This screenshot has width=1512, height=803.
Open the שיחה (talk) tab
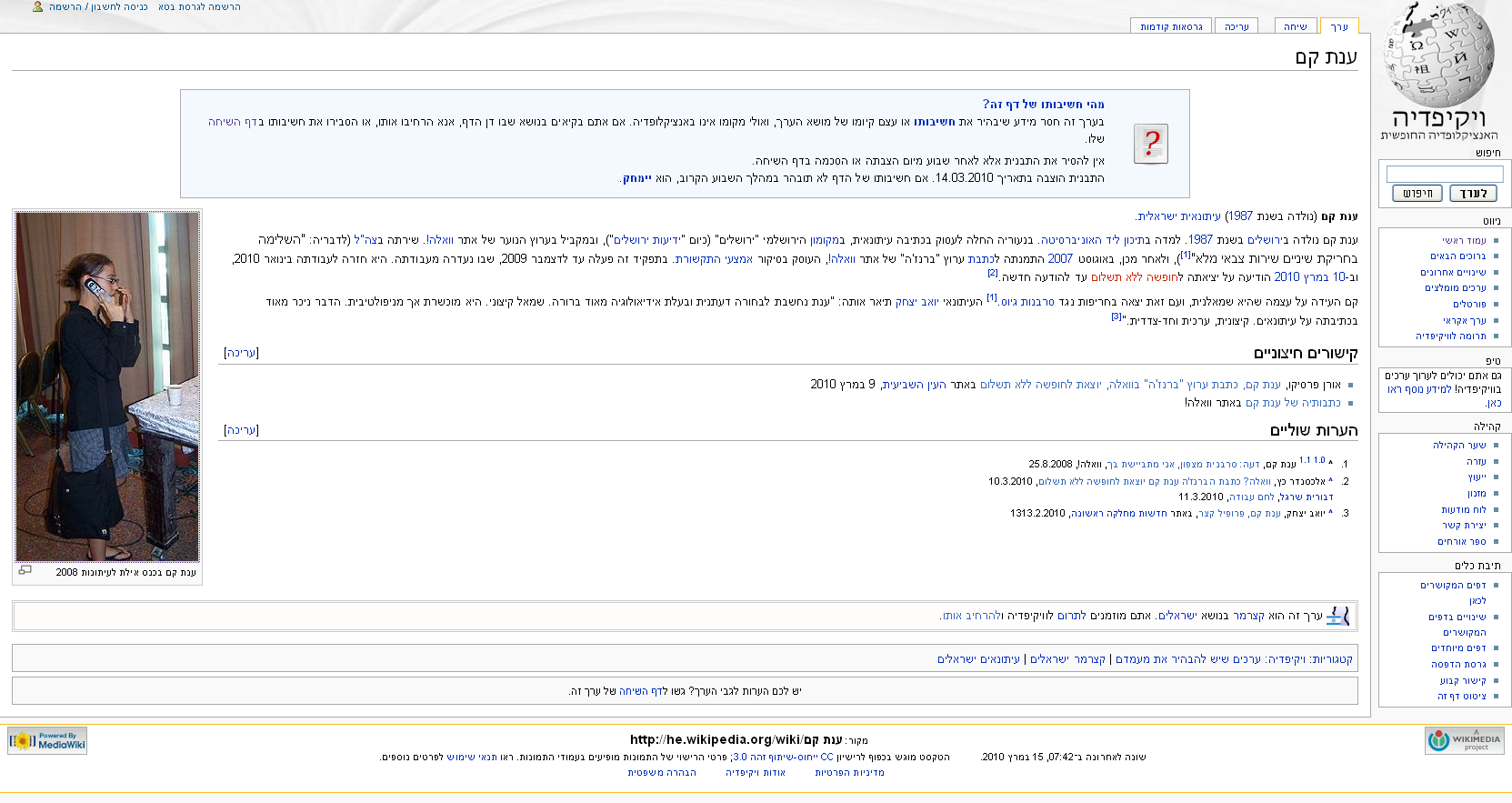pos(1295,27)
